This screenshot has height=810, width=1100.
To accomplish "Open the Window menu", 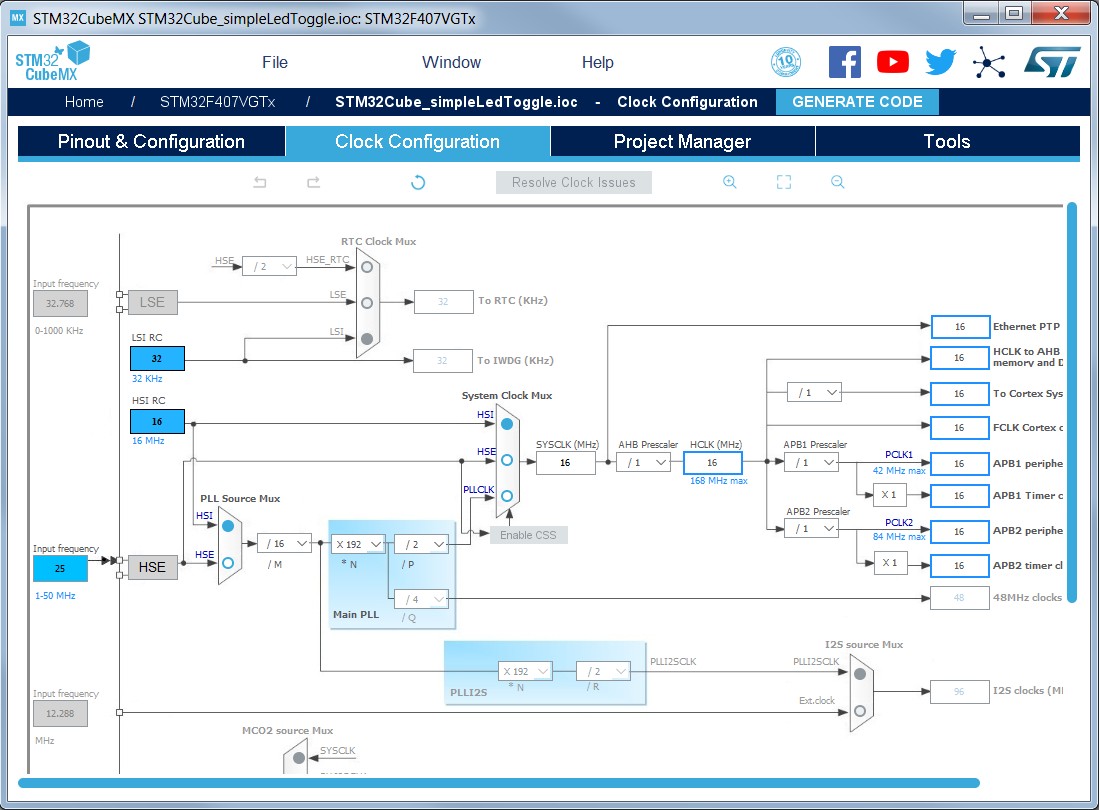I will [452, 62].
